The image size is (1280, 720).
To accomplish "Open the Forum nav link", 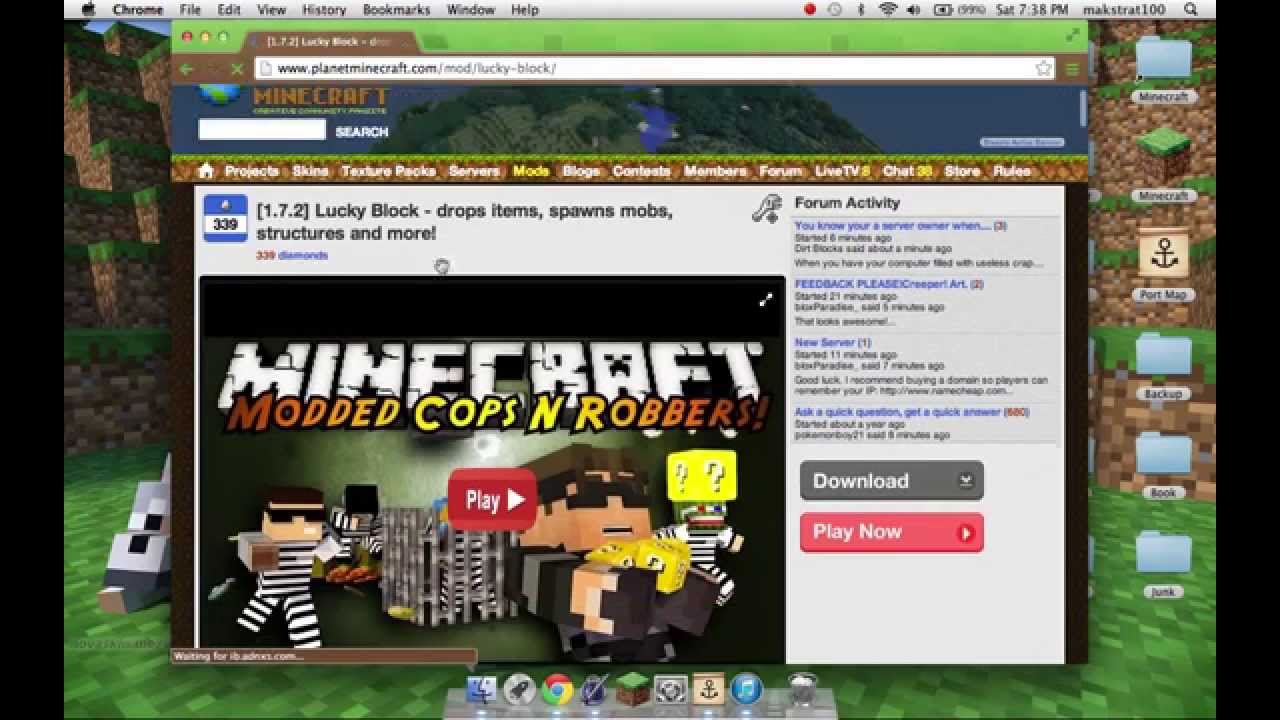I will (x=781, y=171).
